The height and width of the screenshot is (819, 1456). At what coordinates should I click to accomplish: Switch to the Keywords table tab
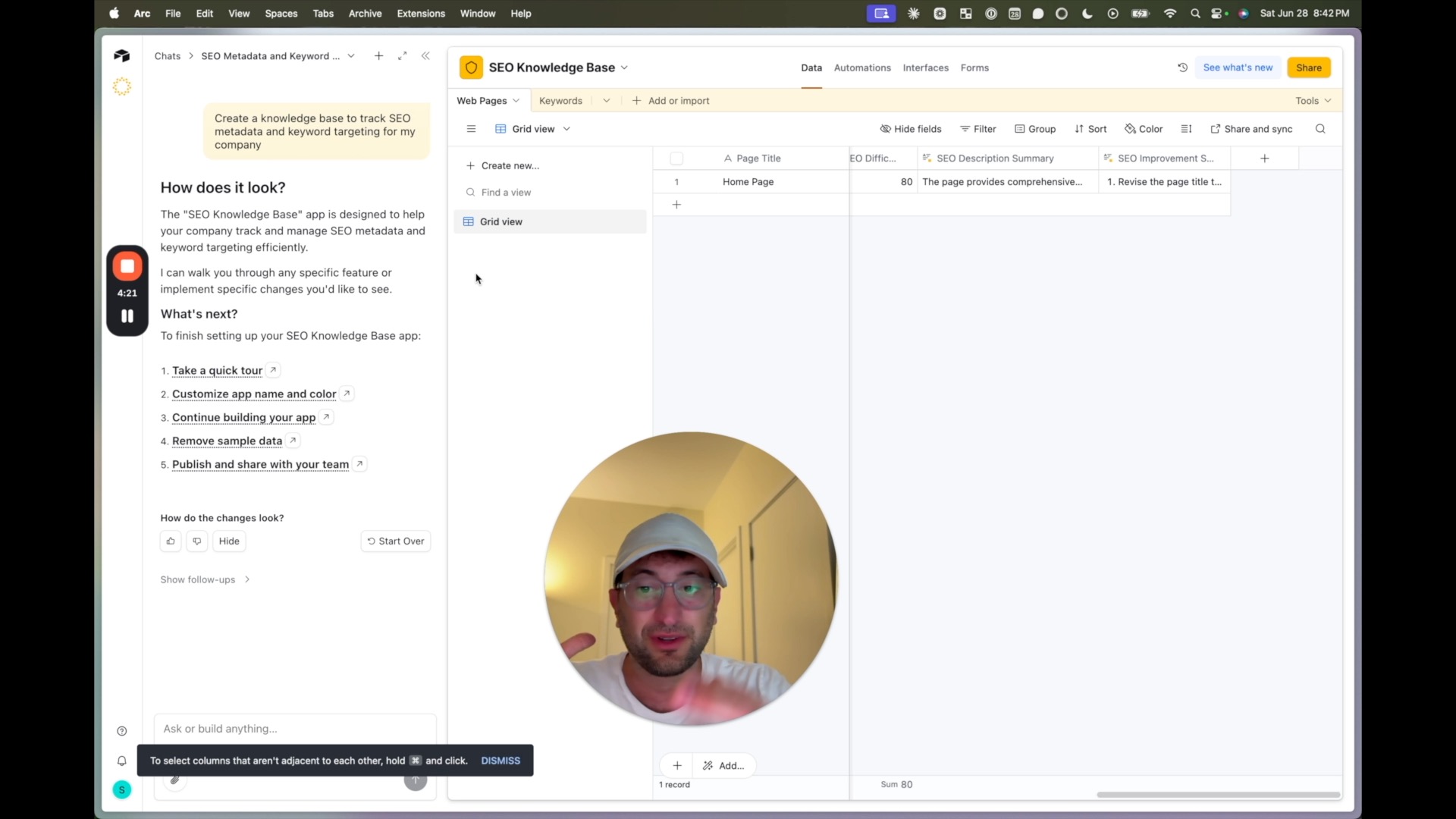[x=560, y=101]
